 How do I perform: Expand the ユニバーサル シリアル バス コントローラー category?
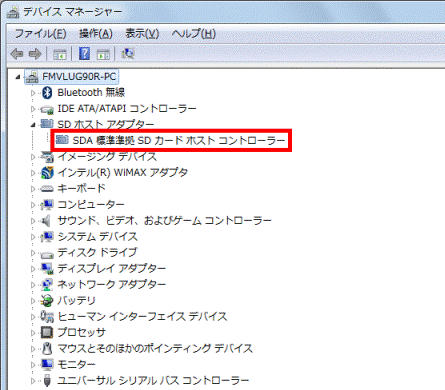pos(33,381)
